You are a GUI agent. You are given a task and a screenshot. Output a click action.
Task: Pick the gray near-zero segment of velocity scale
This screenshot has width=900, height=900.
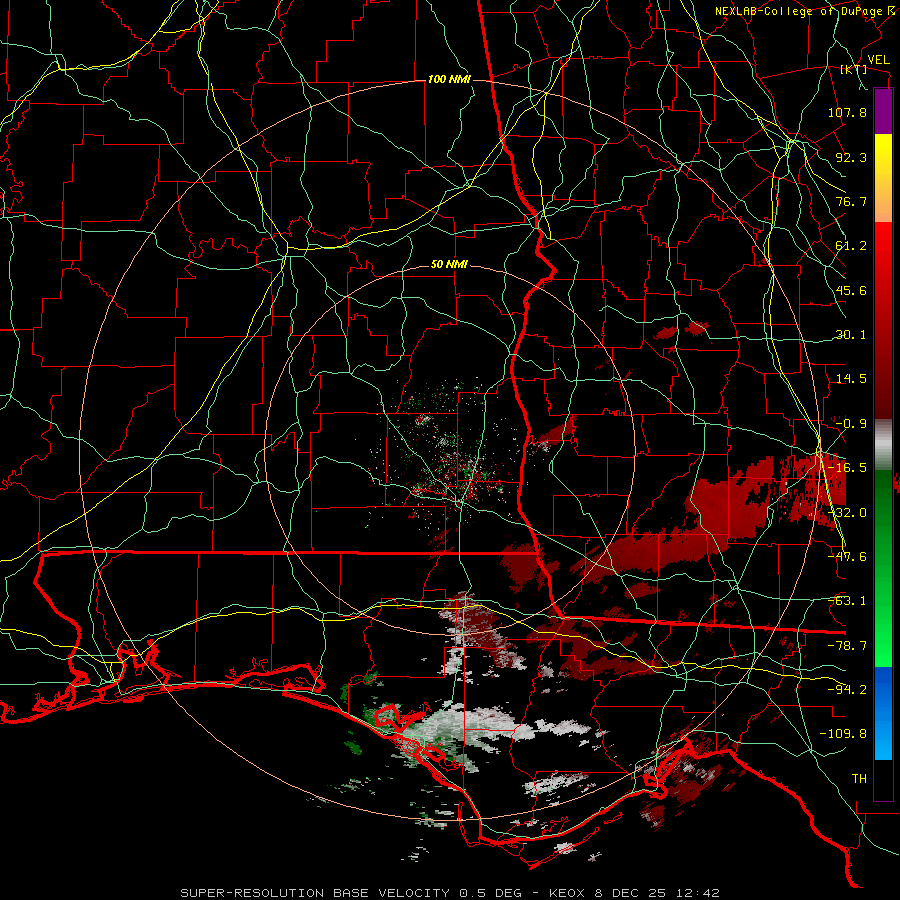[x=883, y=445]
